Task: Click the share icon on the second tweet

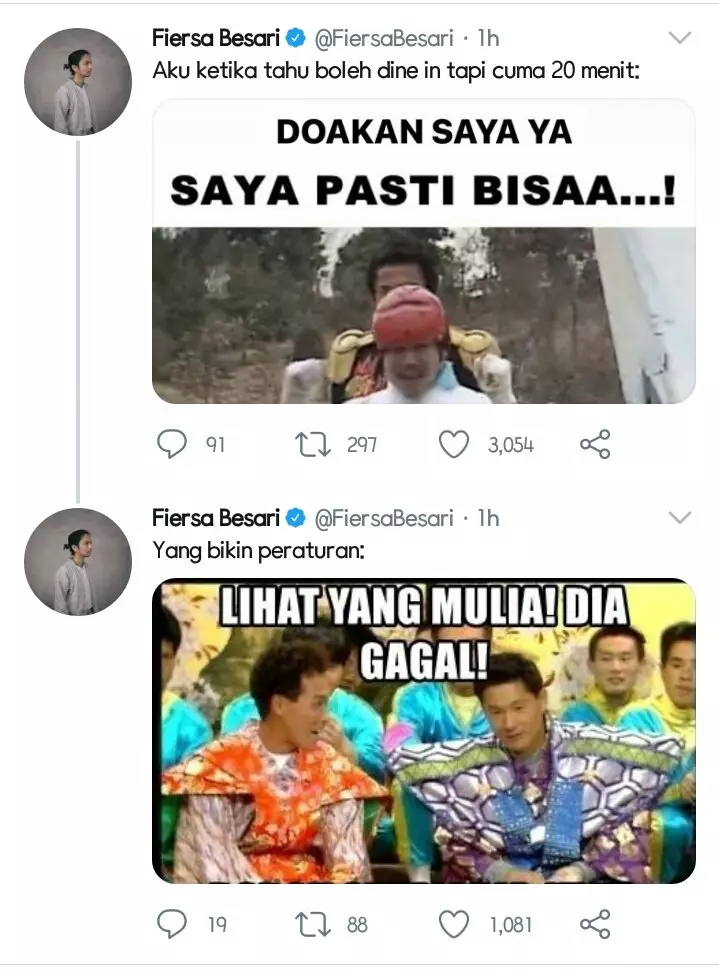Action: tap(596, 923)
